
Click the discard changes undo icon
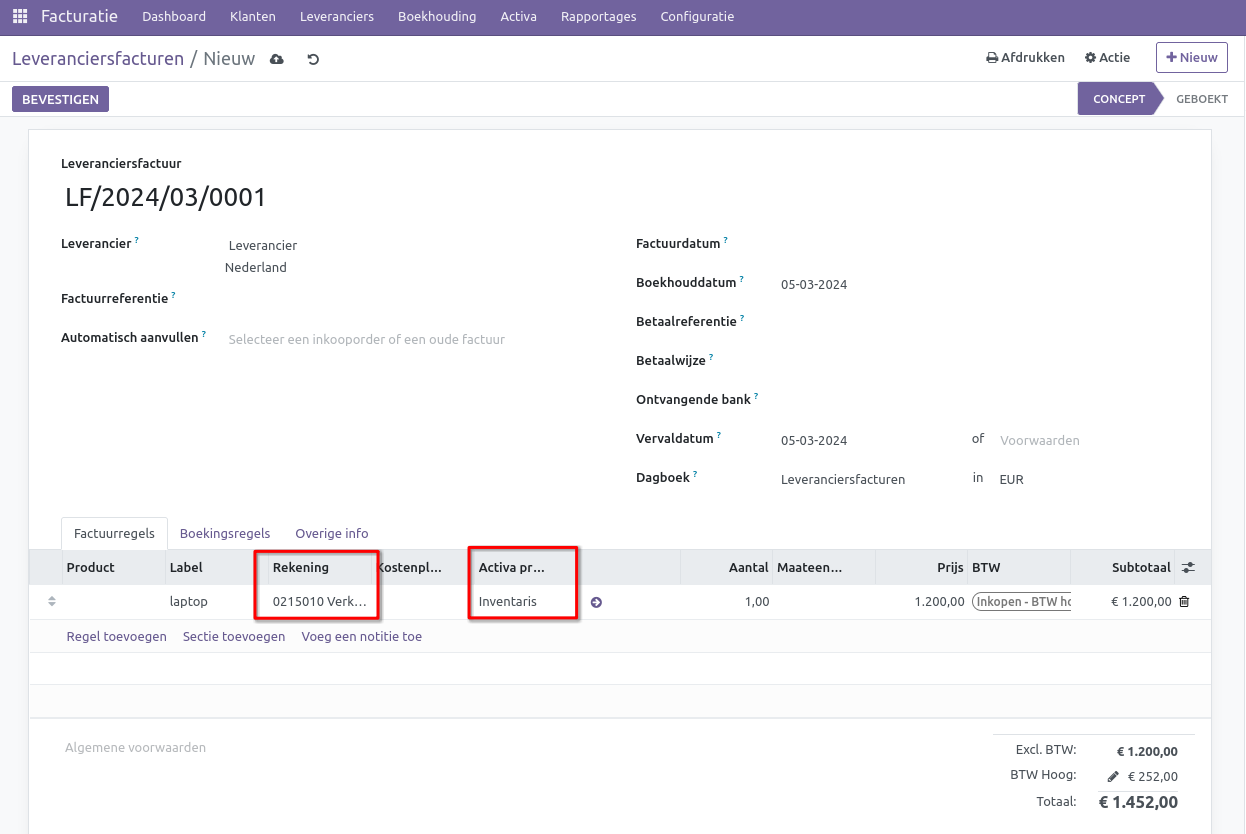point(313,60)
